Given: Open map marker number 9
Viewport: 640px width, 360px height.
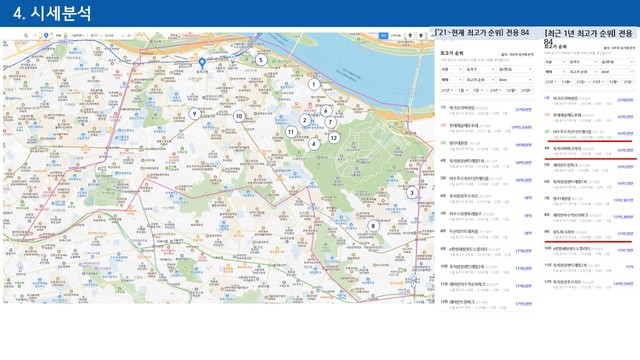Looking at the screenshot, I should tap(195, 114).
